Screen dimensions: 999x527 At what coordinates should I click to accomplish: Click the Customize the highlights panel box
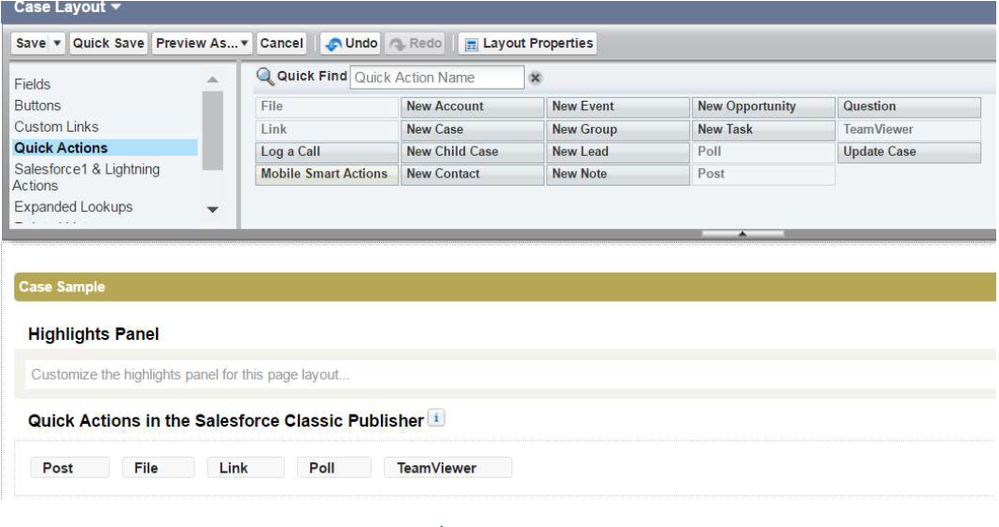510,375
